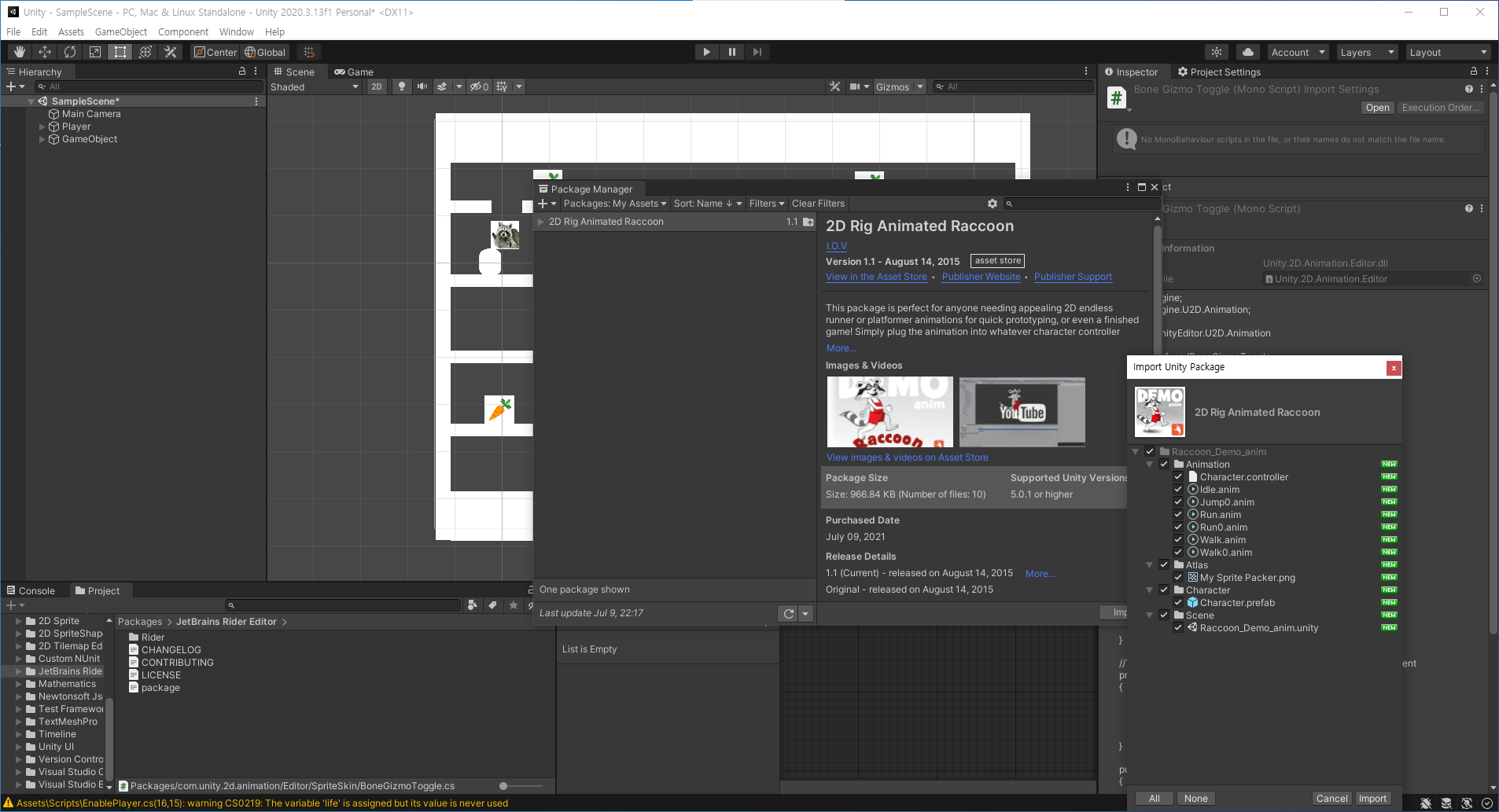Uncheck Raccoon_Demo_anim.unity checkbox

pyautogui.click(x=1178, y=628)
